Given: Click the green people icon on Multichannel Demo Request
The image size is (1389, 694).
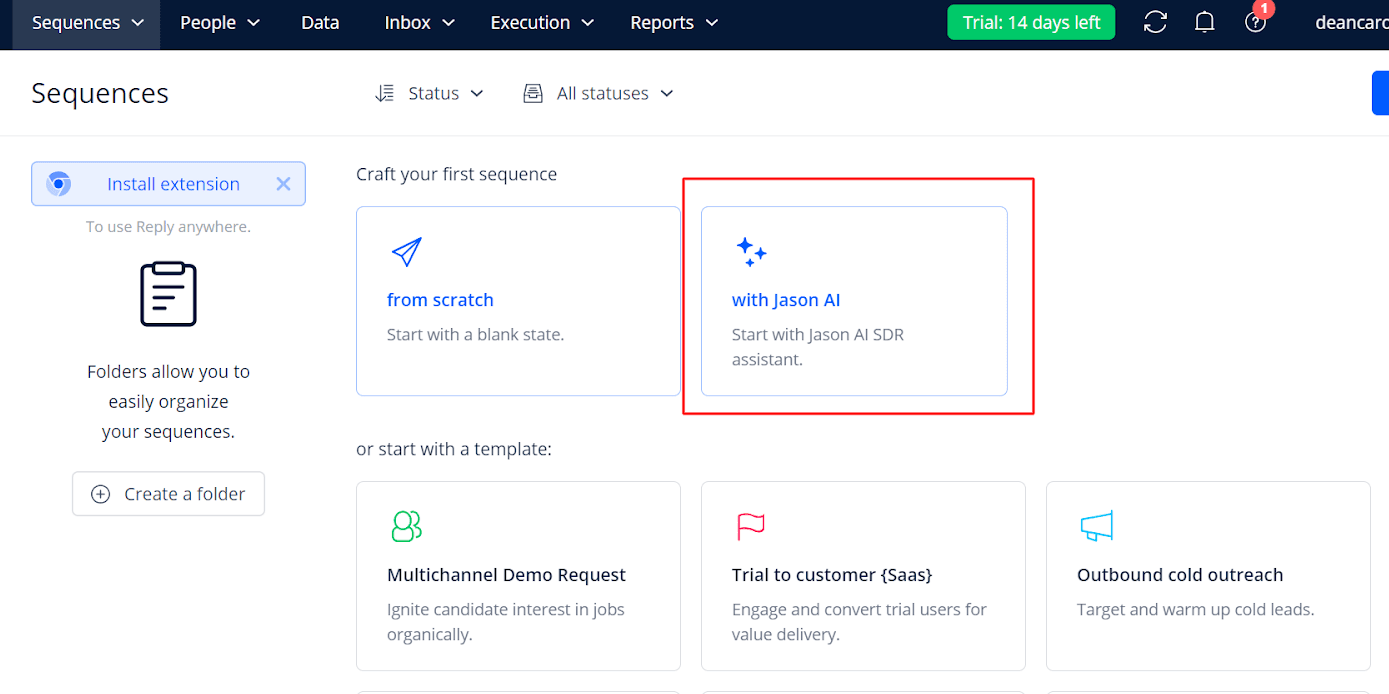Looking at the screenshot, I should pyautogui.click(x=405, y=527).
